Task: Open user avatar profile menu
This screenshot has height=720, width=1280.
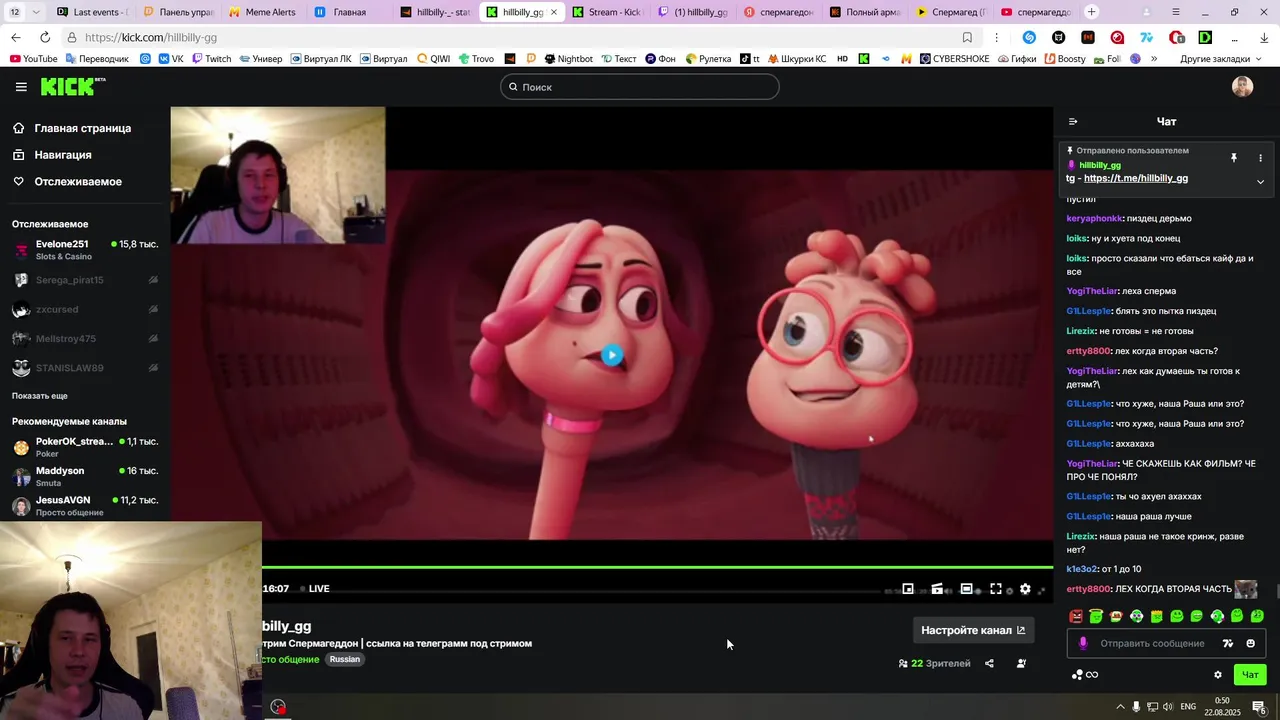Action: point(1242,87)
